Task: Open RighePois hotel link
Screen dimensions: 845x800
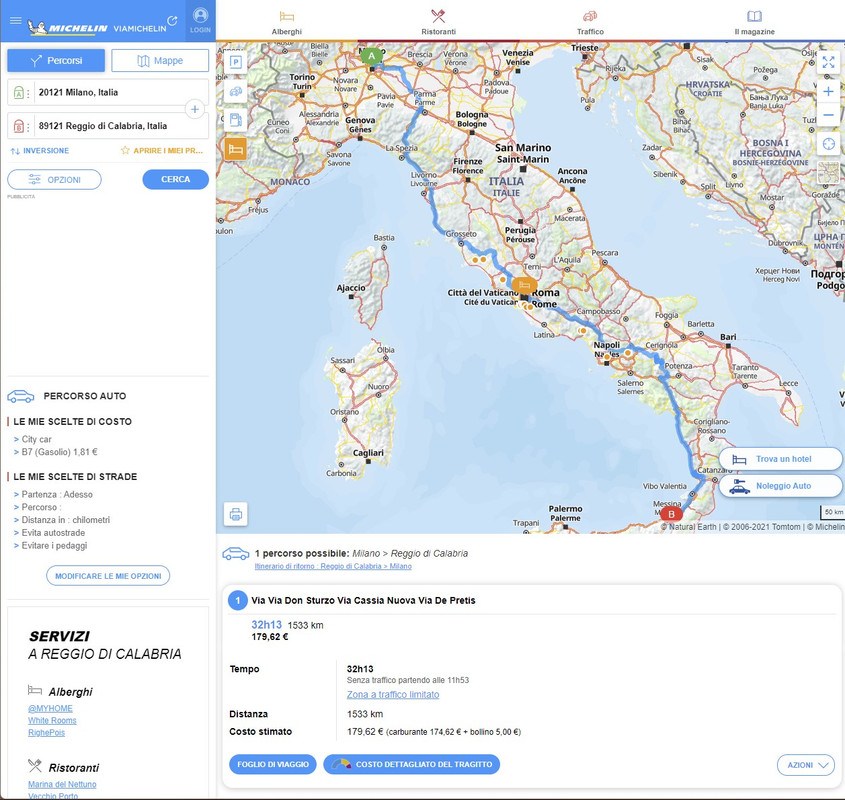Action: [x=46, y=733]
